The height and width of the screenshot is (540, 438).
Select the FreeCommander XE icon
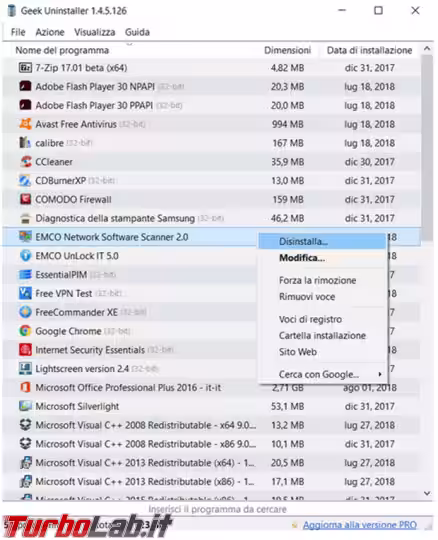(x=25, y=312)
